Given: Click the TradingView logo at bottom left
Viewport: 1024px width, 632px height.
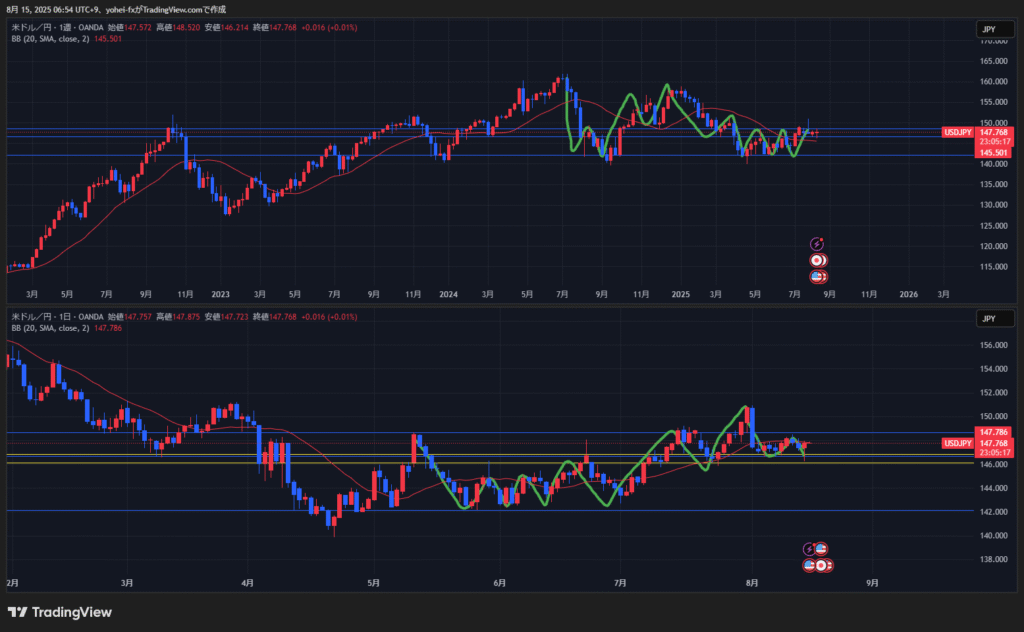Looking at the screenshot, I should coord(59,612).
